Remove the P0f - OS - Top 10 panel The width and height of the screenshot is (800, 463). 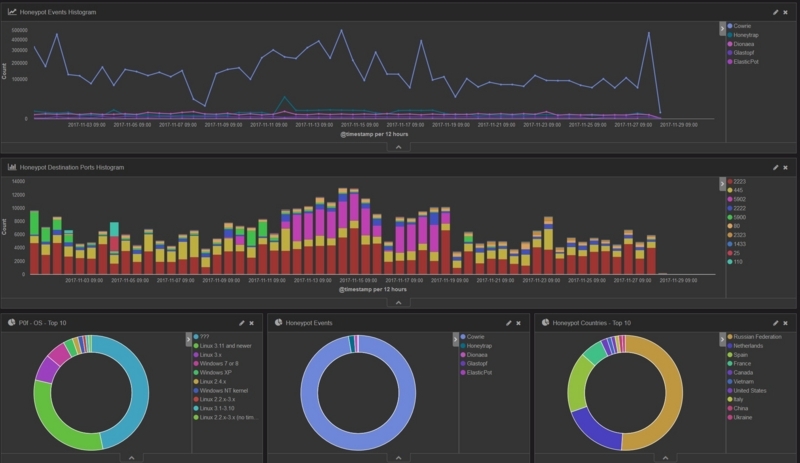point(252,323)
